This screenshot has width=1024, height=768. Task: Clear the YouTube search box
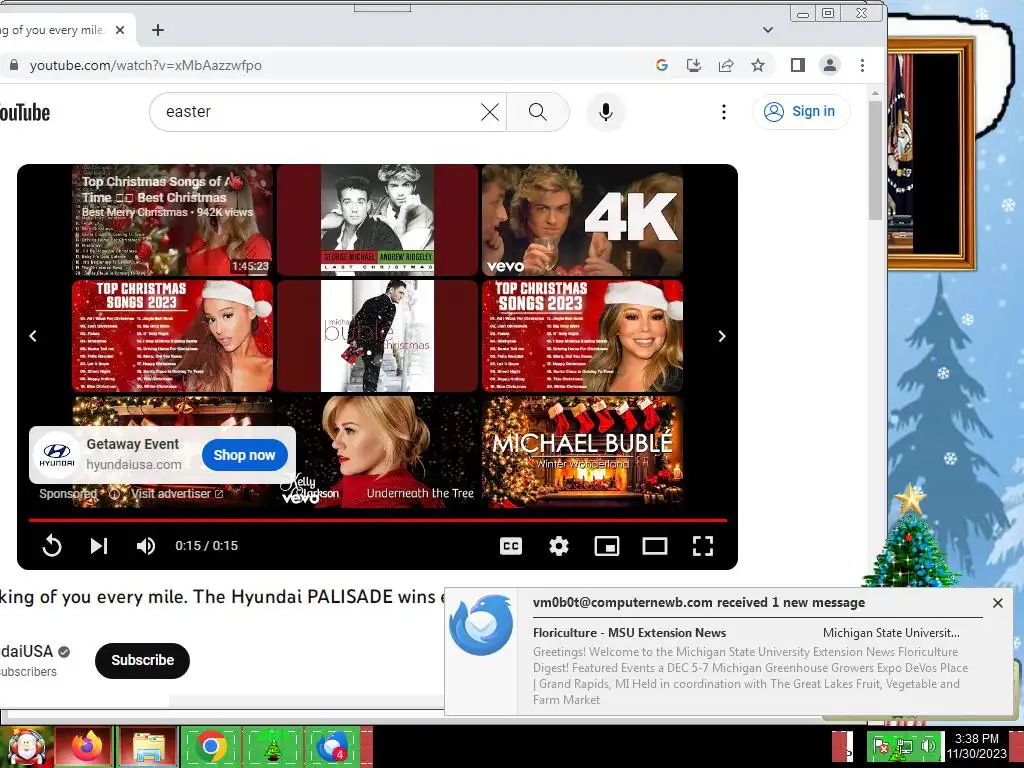pos(490,112)
